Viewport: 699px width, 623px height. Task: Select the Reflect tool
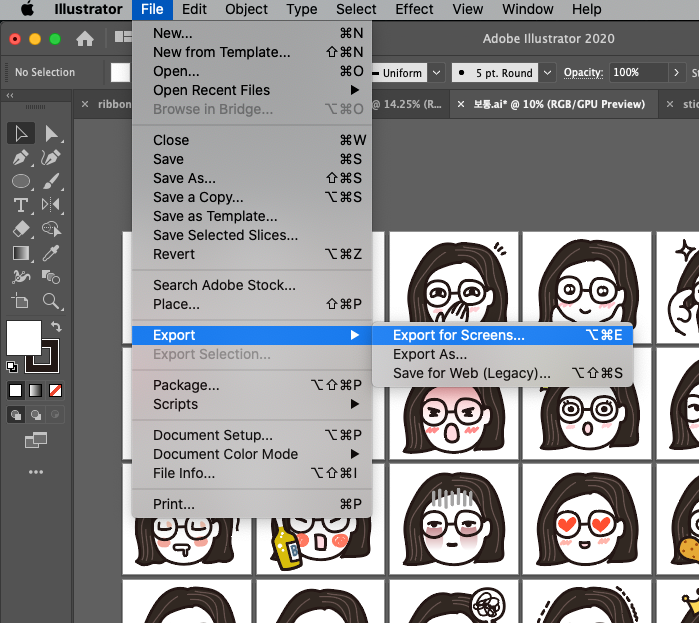(52, 205)
